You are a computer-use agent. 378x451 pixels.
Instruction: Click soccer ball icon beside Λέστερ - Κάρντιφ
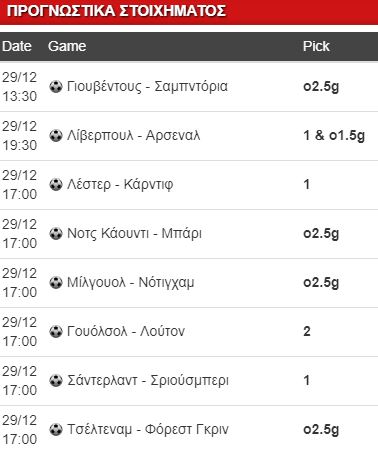coord(56,184)
